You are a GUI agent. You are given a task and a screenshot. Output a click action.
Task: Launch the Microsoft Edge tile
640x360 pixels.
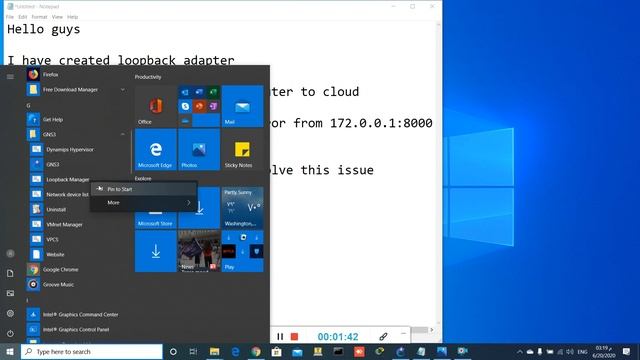pyautogui.click(x=156, y=149)
